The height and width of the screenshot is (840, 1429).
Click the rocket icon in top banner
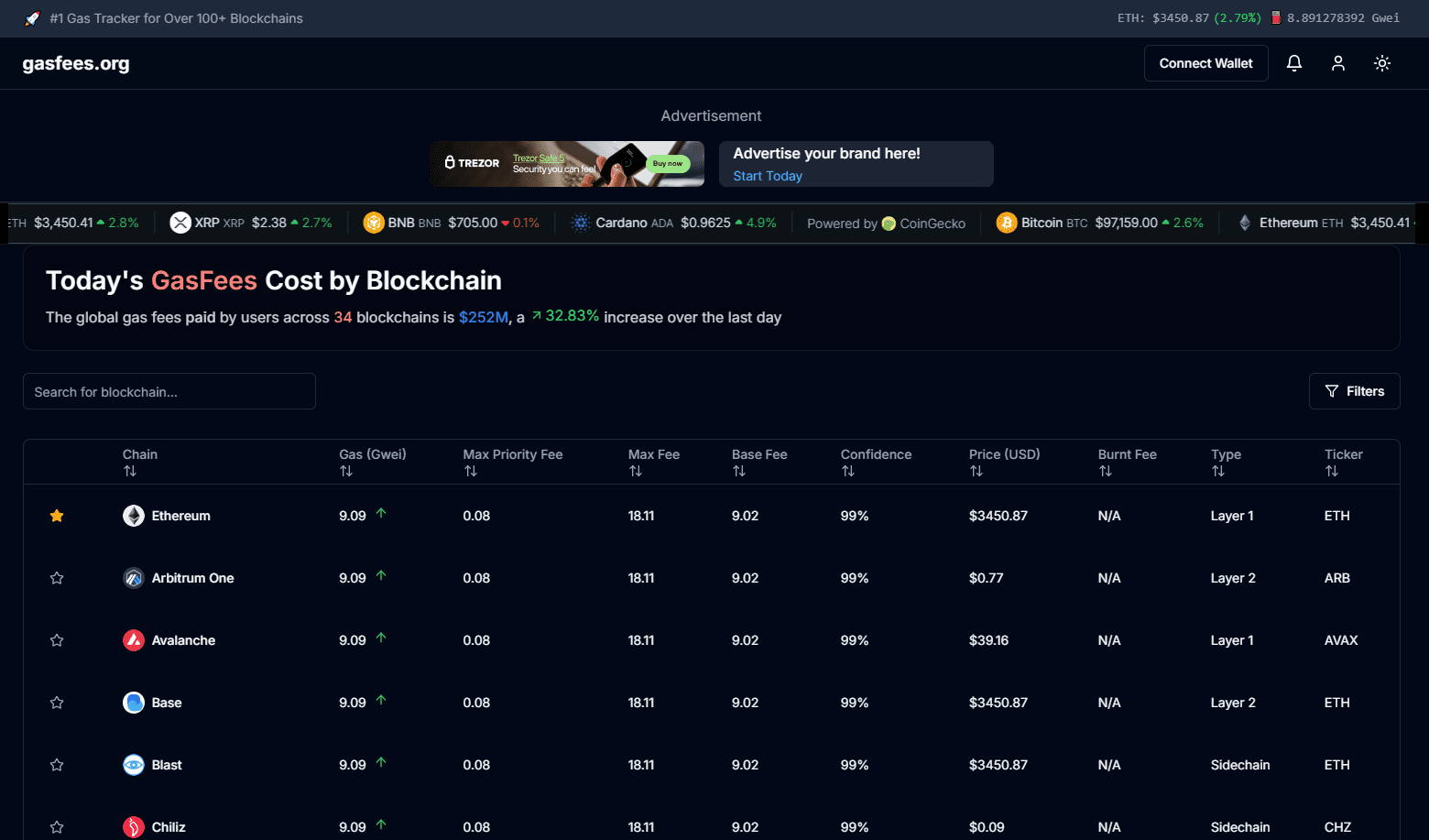point(32,18)
